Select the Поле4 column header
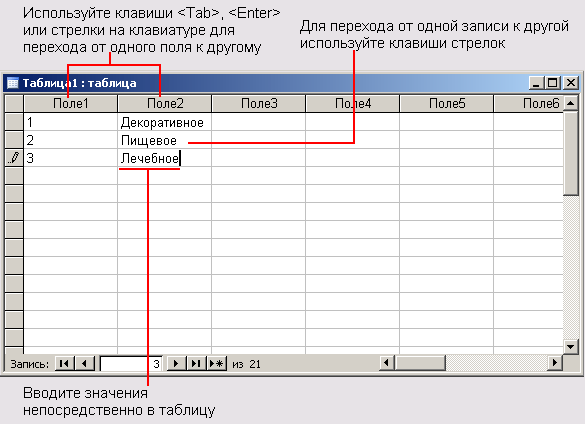 pos(353,103)
